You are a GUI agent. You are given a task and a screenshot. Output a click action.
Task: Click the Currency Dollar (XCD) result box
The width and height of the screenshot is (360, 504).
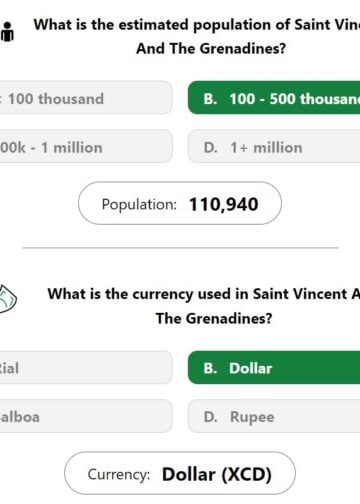click(x=180, y=473)
